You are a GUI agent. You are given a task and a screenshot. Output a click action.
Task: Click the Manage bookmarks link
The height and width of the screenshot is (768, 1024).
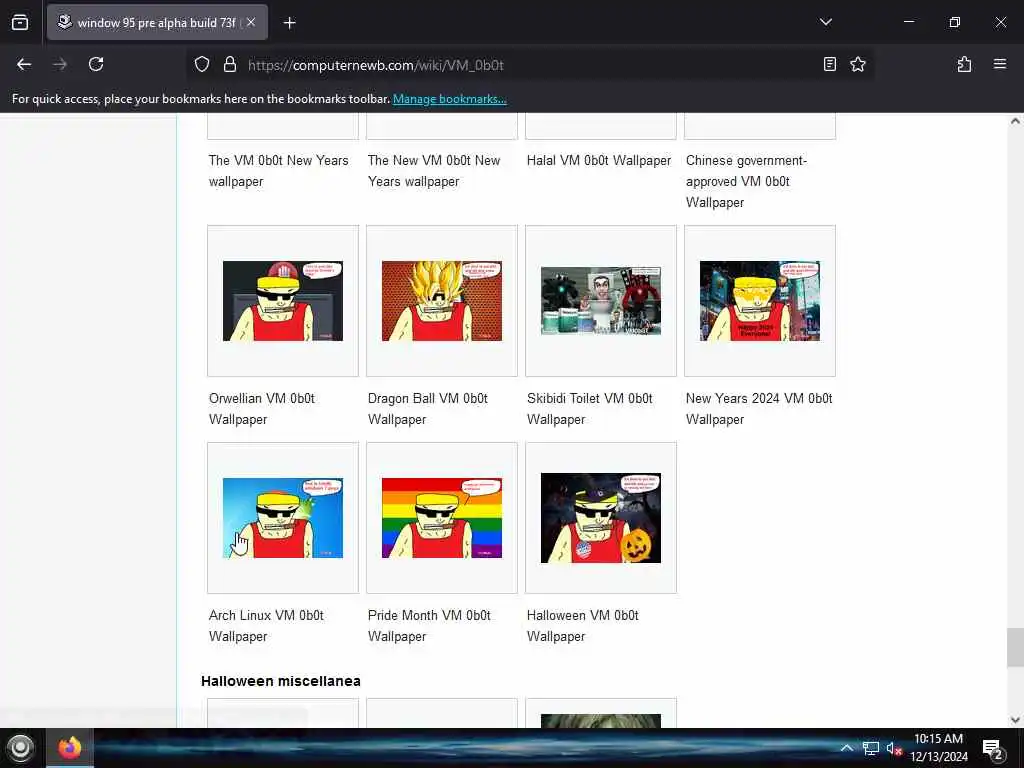point(449,99)
